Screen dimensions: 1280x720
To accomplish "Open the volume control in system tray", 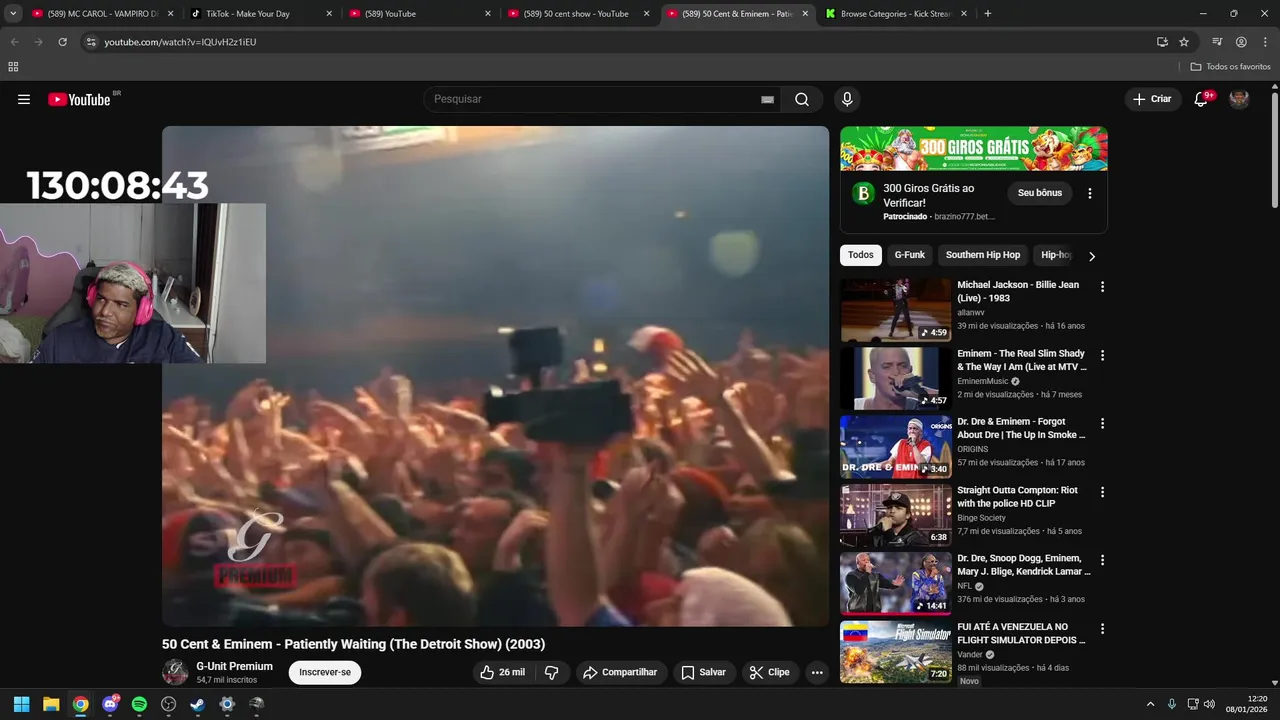I will tap(1208, 704).
